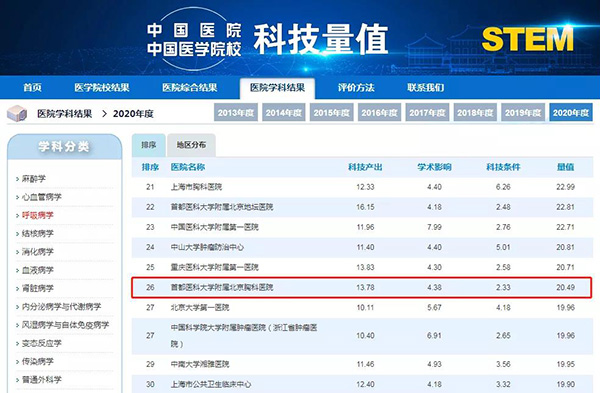The width and height of the screenshot is (600, 393).
Task: Click 学术影响 value 7.99
Action: pyautogui.click(x=434, y=227)
